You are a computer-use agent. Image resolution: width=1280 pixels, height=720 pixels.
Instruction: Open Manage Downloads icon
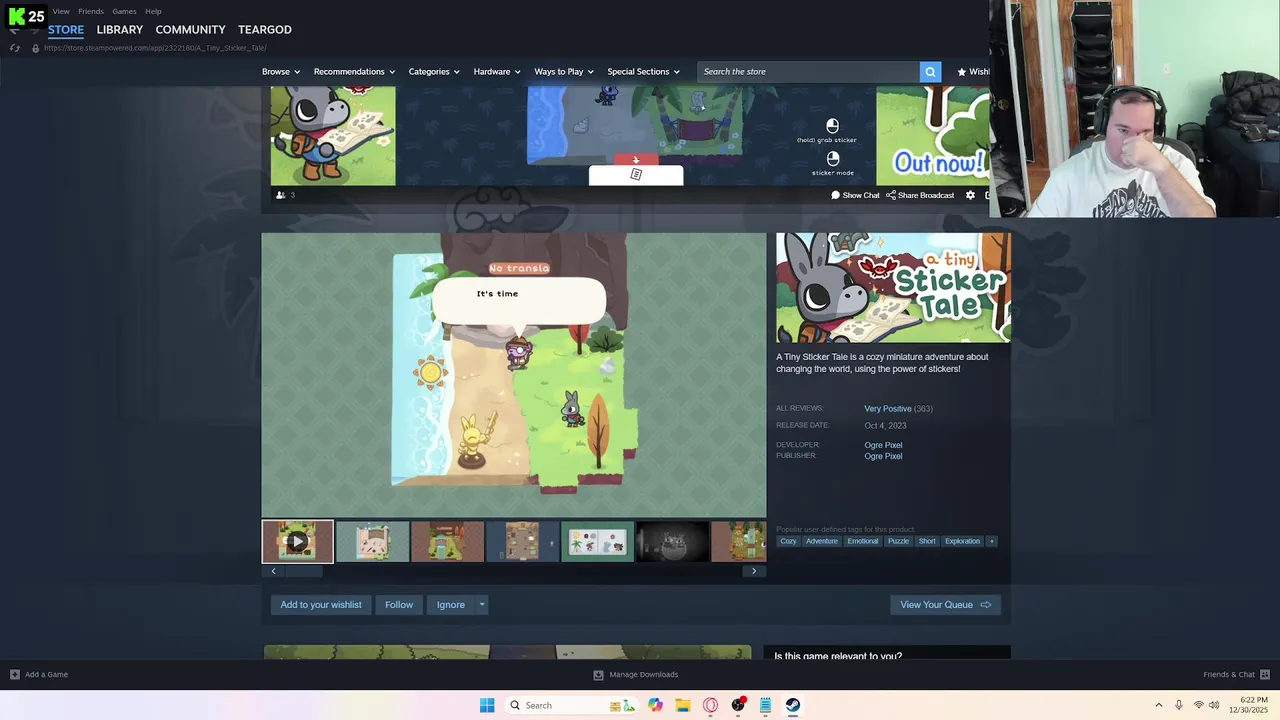(598, 674)
